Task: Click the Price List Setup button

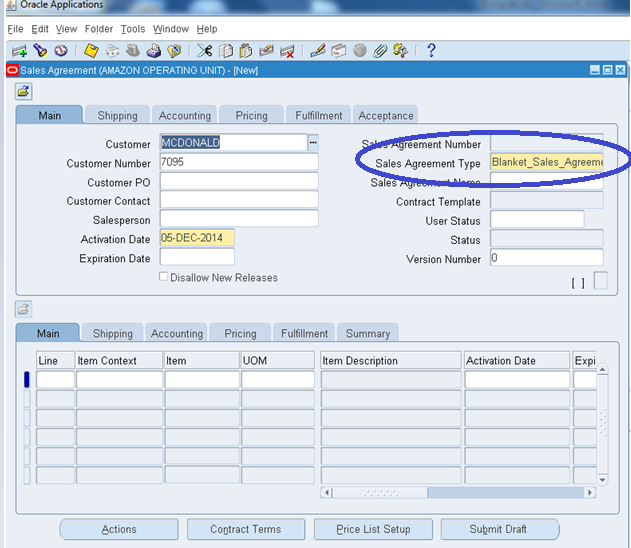Action: pyautogui.click(x=373, y=529)
